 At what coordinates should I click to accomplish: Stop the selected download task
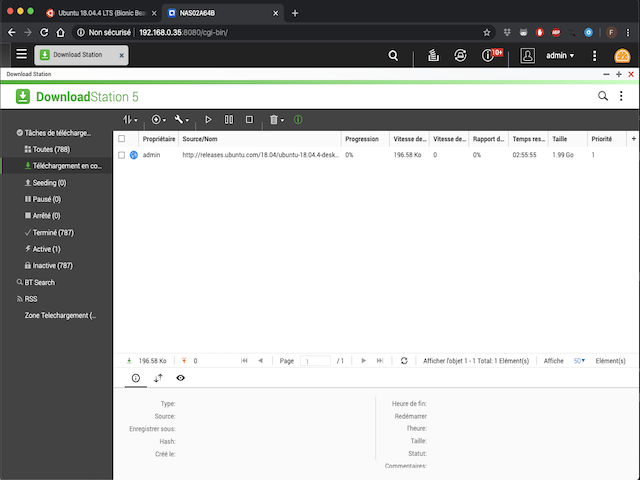coord(249,120)
